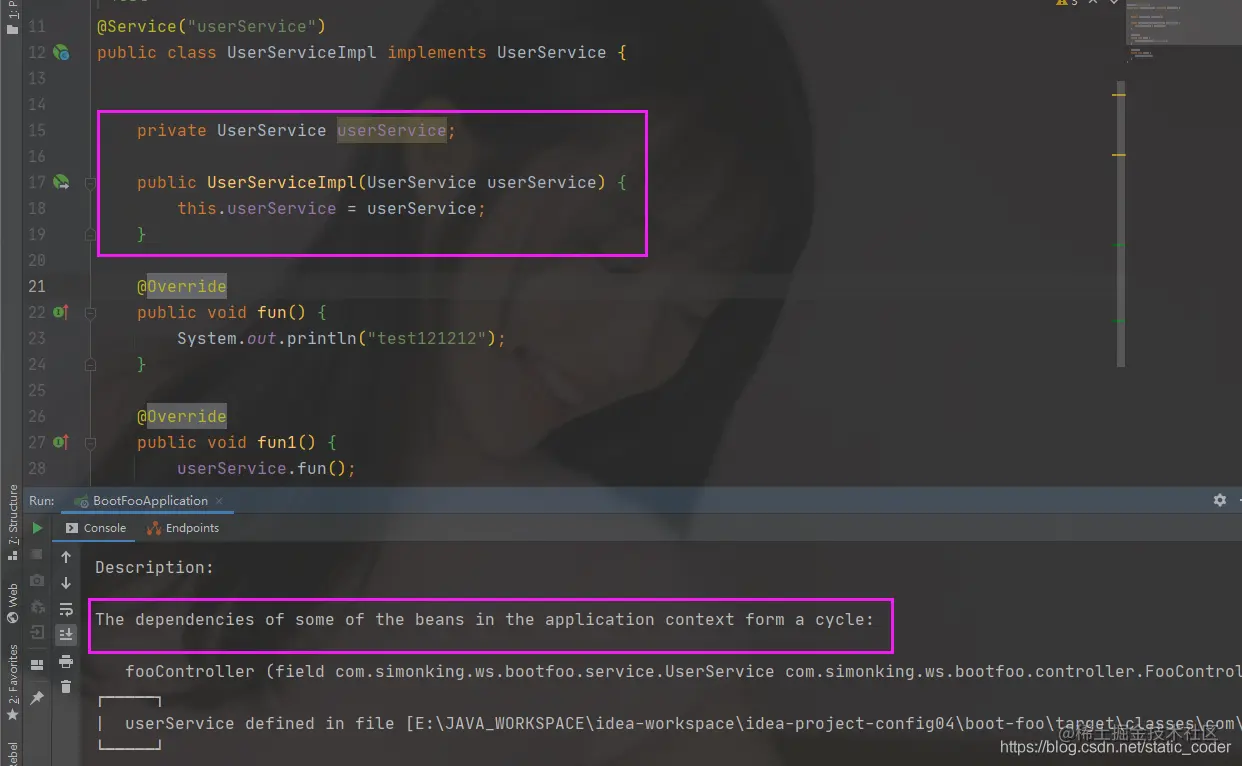Open the Web tool window
The image size is (1242, 766).
(x=12, y=603)
